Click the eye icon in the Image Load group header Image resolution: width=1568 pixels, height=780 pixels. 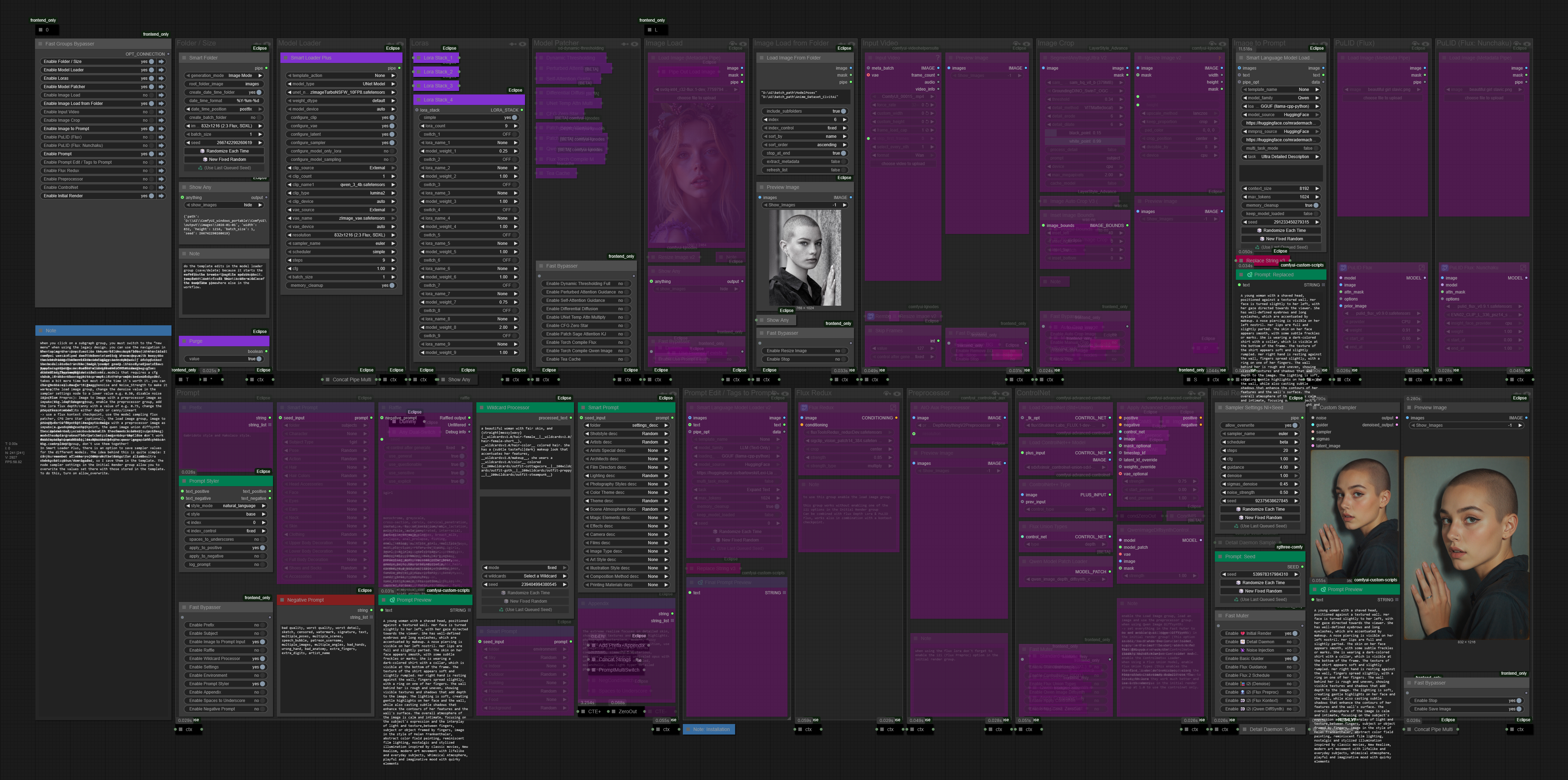[743, 44]
